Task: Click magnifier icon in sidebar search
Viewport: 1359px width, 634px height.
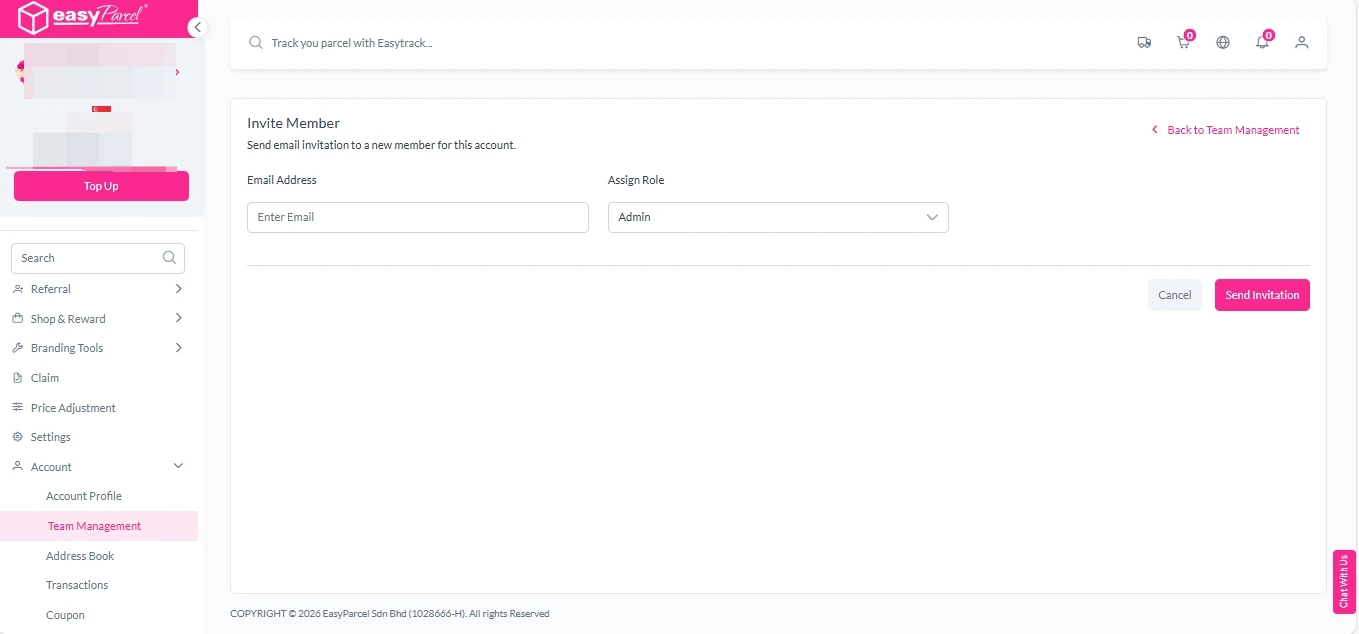Action: 170,258
